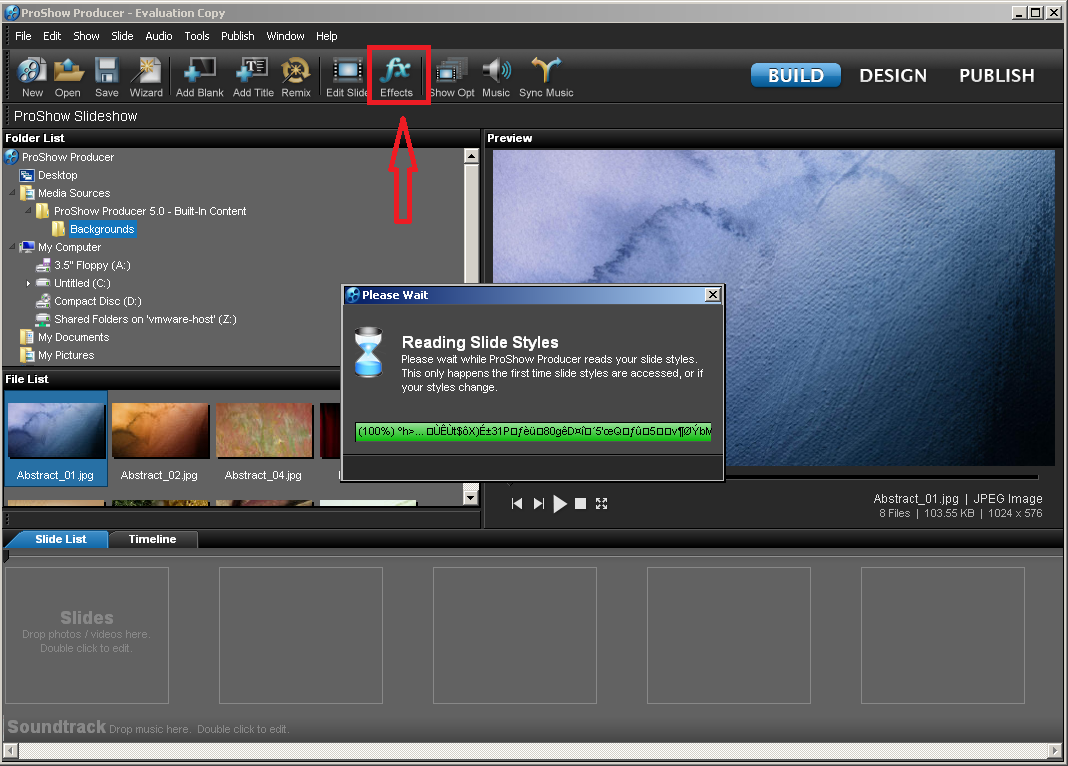Close the Please Wait dialog
This screenshot has height=766, width=1068.
[x=712, y=295]
